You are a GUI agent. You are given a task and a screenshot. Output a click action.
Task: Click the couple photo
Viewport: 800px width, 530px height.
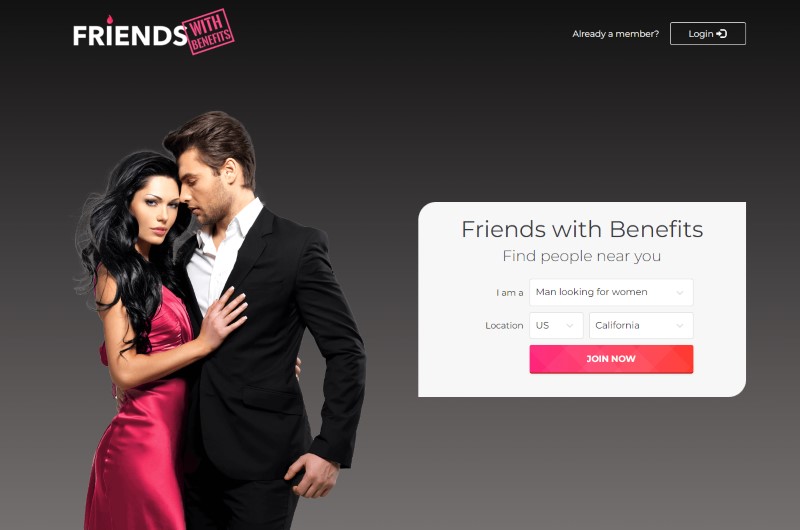click(220, 320)
